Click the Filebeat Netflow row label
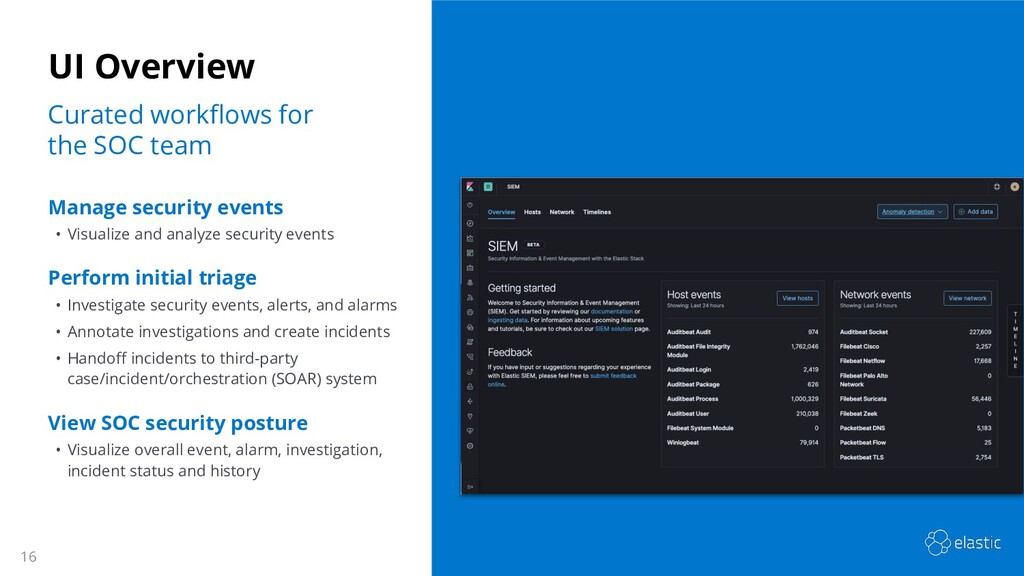Image resolution: width=1024 pixels, height=576 pixels. pos(862,361)
